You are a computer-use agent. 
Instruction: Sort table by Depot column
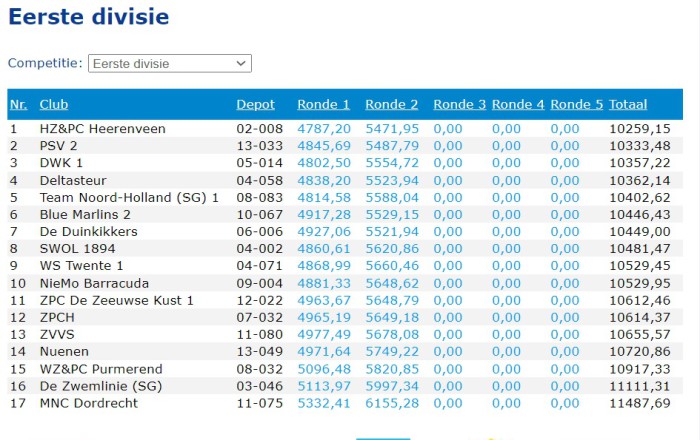click(x=255, y=104)
